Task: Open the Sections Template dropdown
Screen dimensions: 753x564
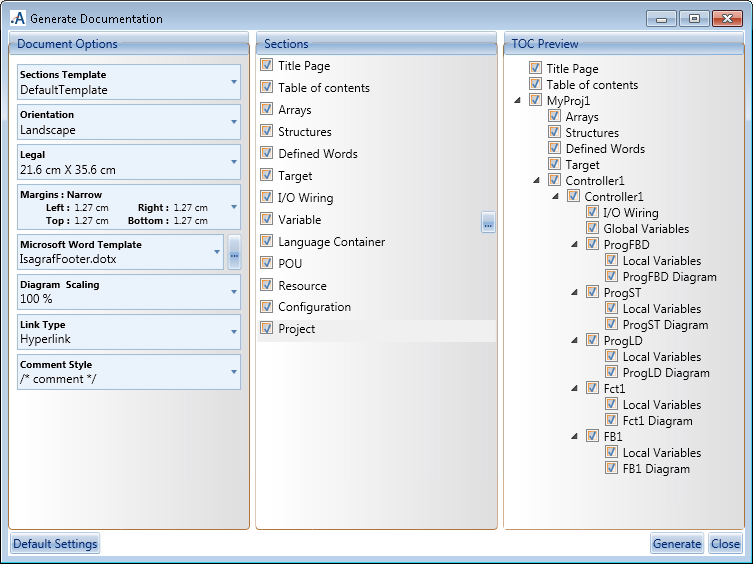Action: click(x=129, y=82)
